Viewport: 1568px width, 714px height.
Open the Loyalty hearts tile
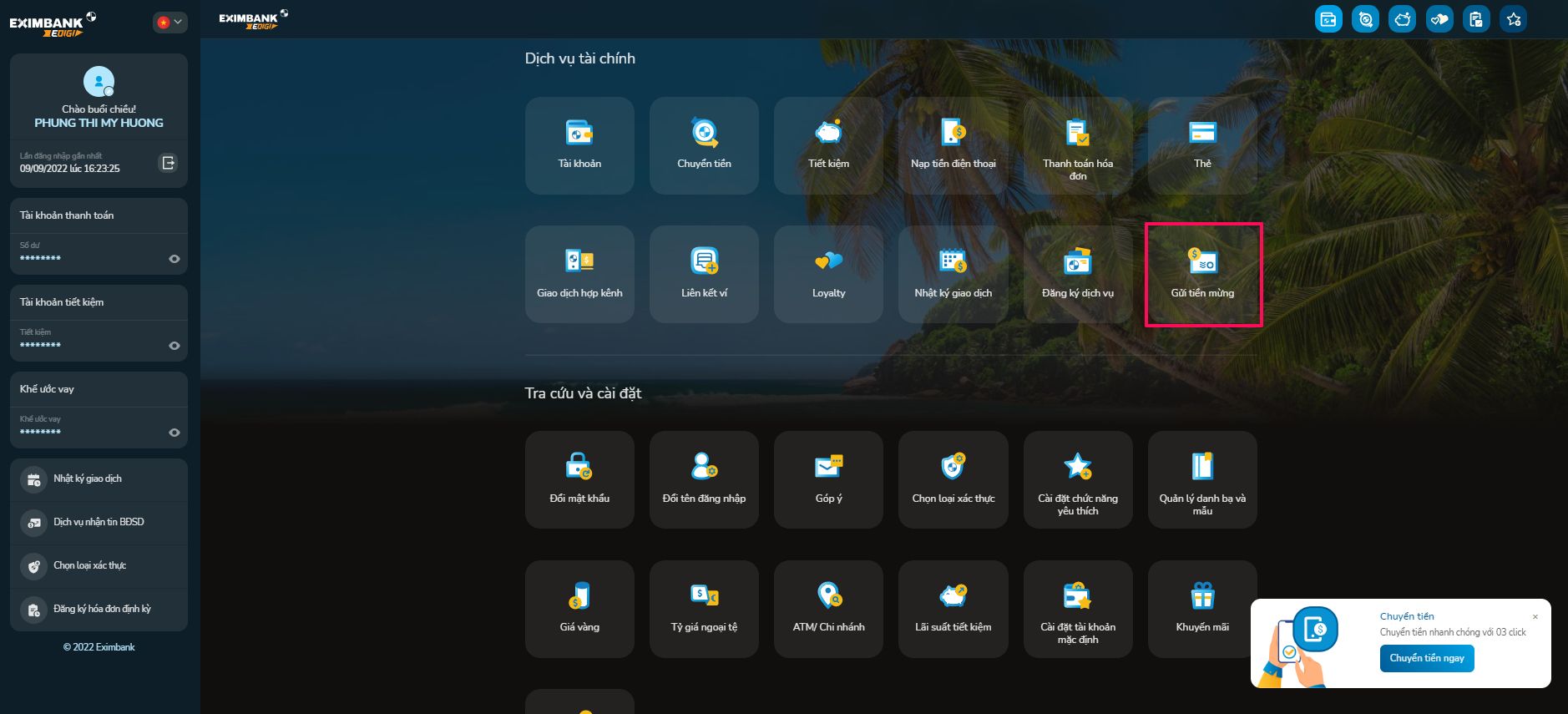[x=828, y=274]
